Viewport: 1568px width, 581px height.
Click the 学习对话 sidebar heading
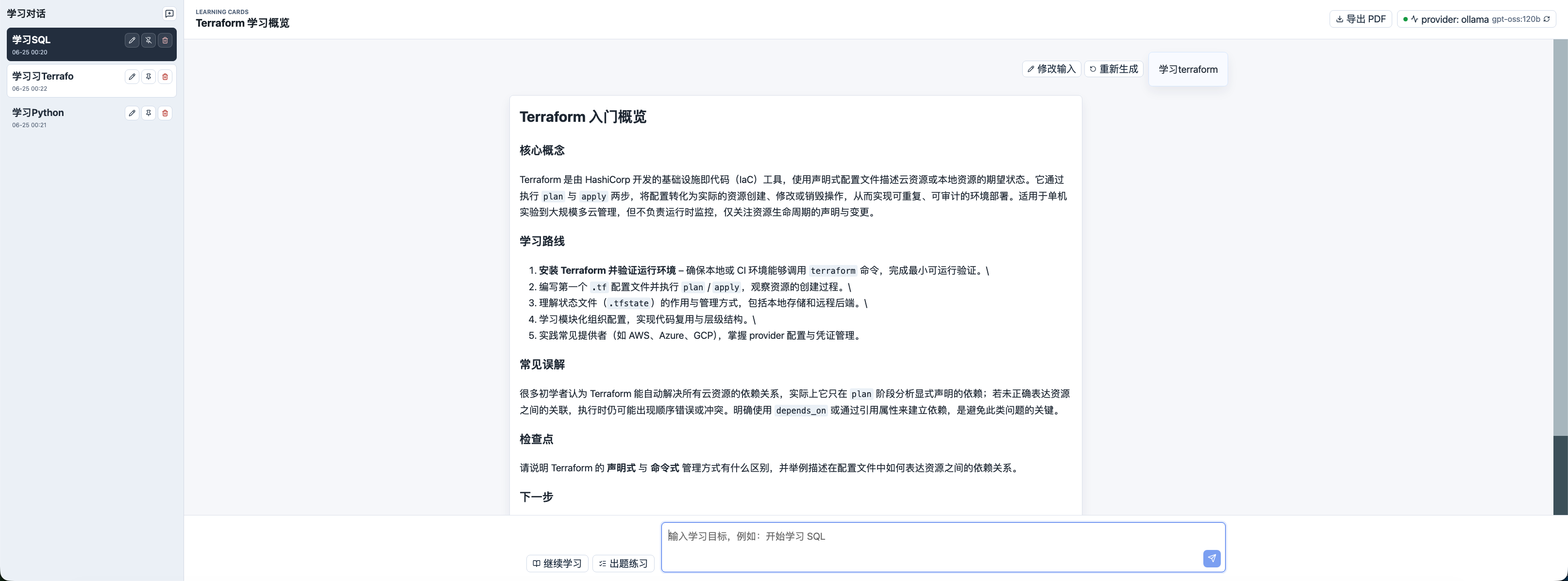pyautogui.click(x=26, y=14)
